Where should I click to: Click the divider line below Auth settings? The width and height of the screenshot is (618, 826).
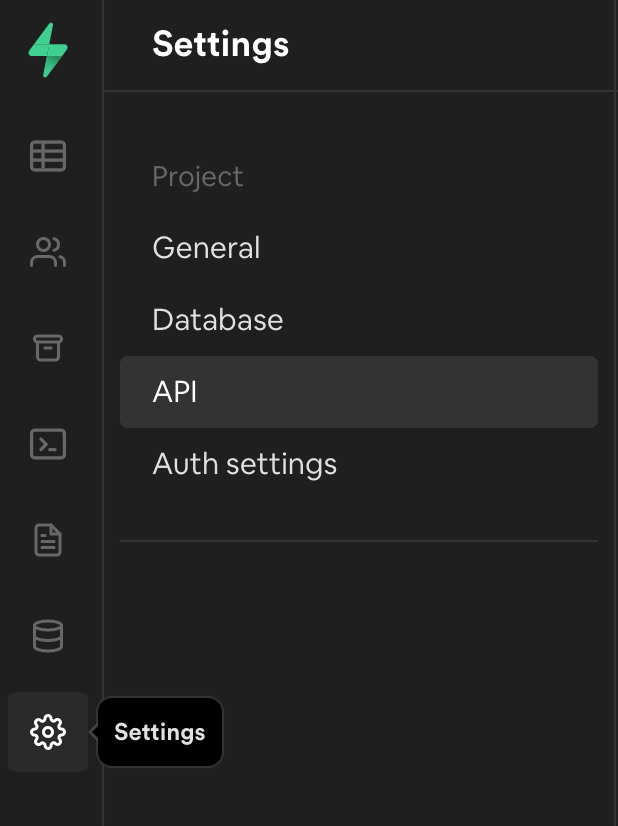(x=358, y=541)
